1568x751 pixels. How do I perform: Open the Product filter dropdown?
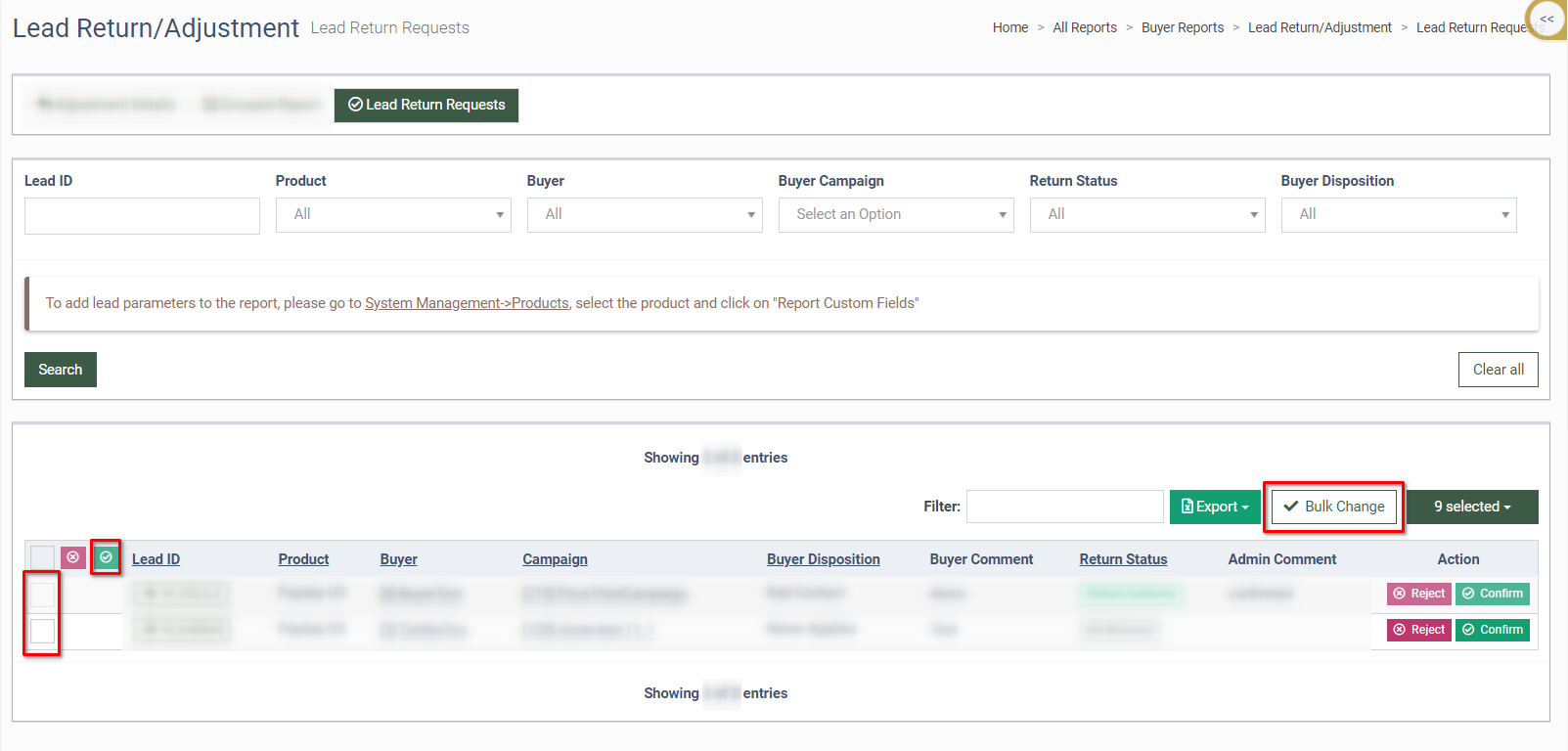pos(393,214)
